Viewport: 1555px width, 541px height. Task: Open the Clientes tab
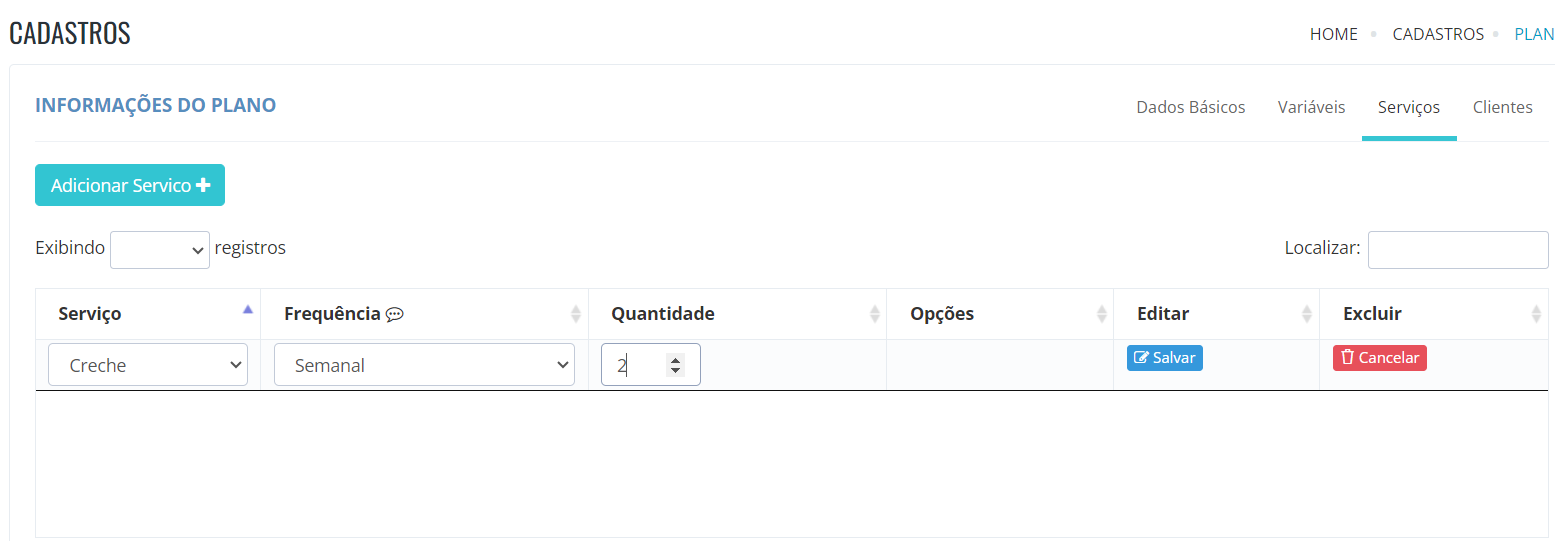tap(1502, 107)
